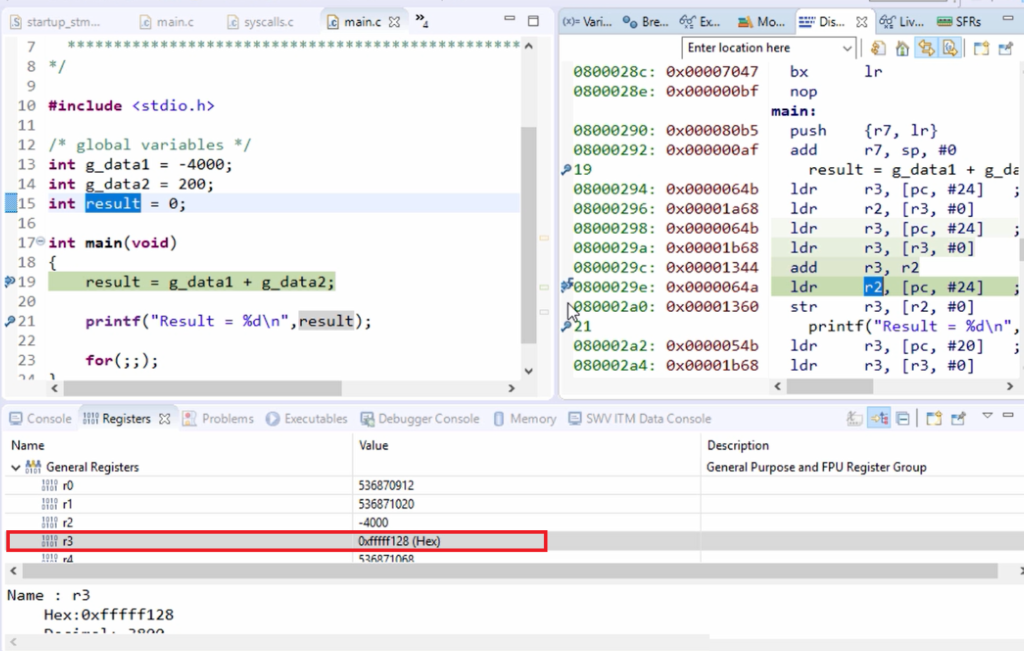Pin Disassembly to debug context
The width and height of the screenshot is (1024, 651).
pos(1005,48)
